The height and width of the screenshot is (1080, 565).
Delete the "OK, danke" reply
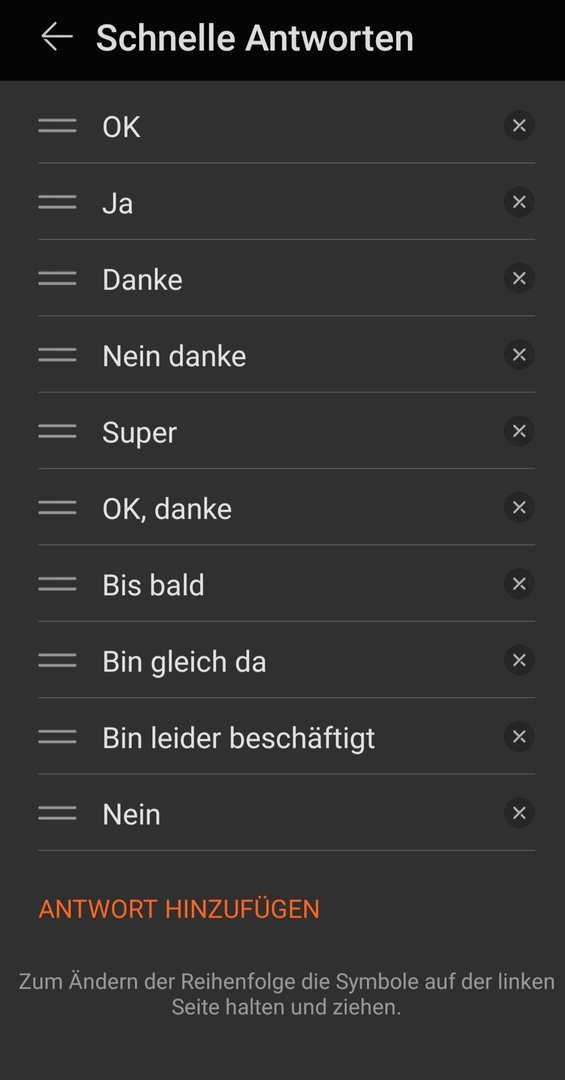519,508
